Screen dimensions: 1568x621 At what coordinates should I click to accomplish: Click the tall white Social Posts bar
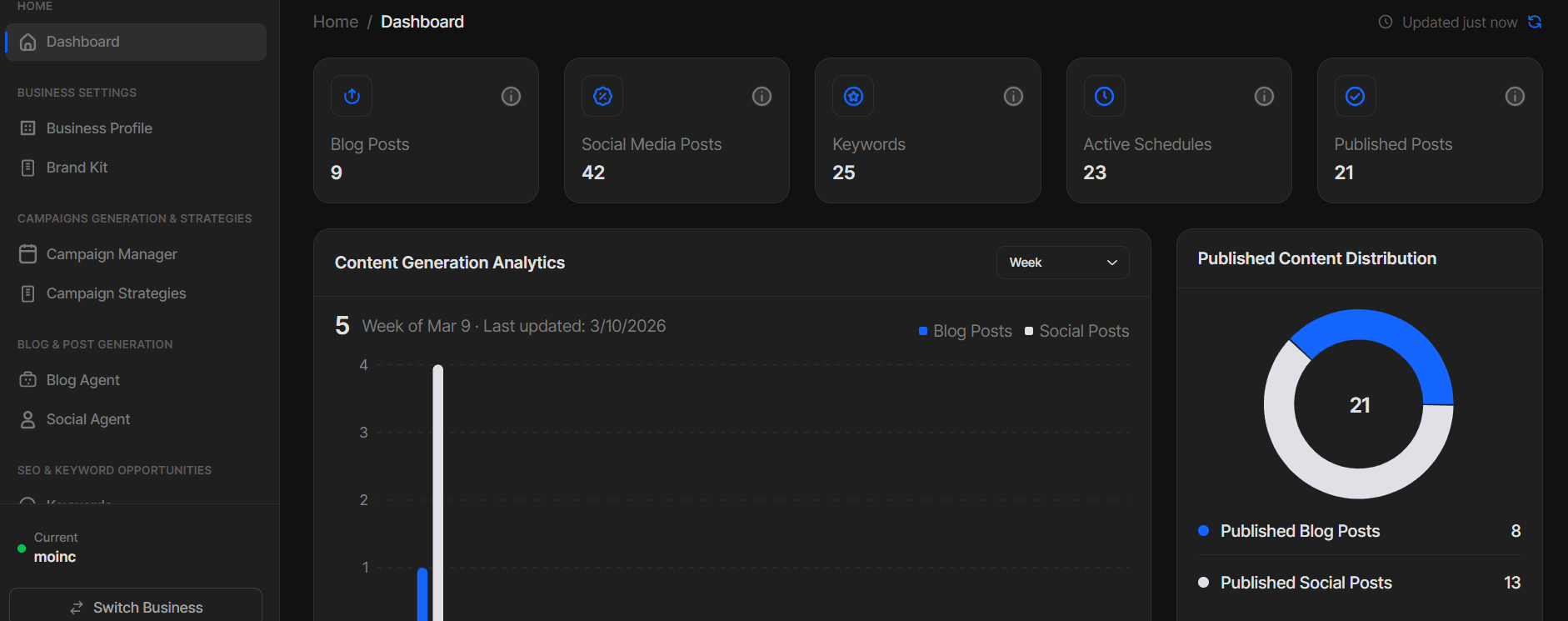click(437, 492)
